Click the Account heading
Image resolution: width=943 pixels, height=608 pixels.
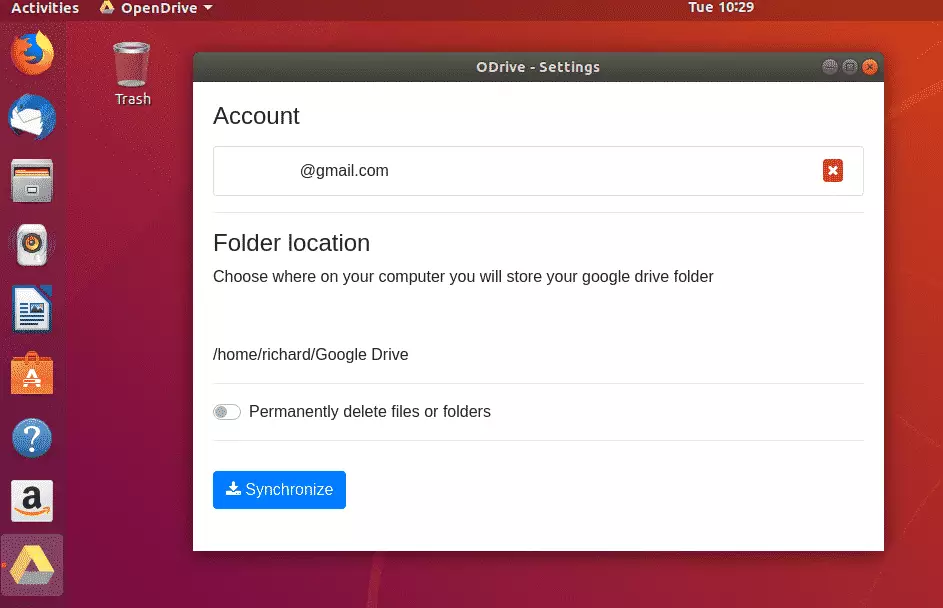[x=256, y=116]
